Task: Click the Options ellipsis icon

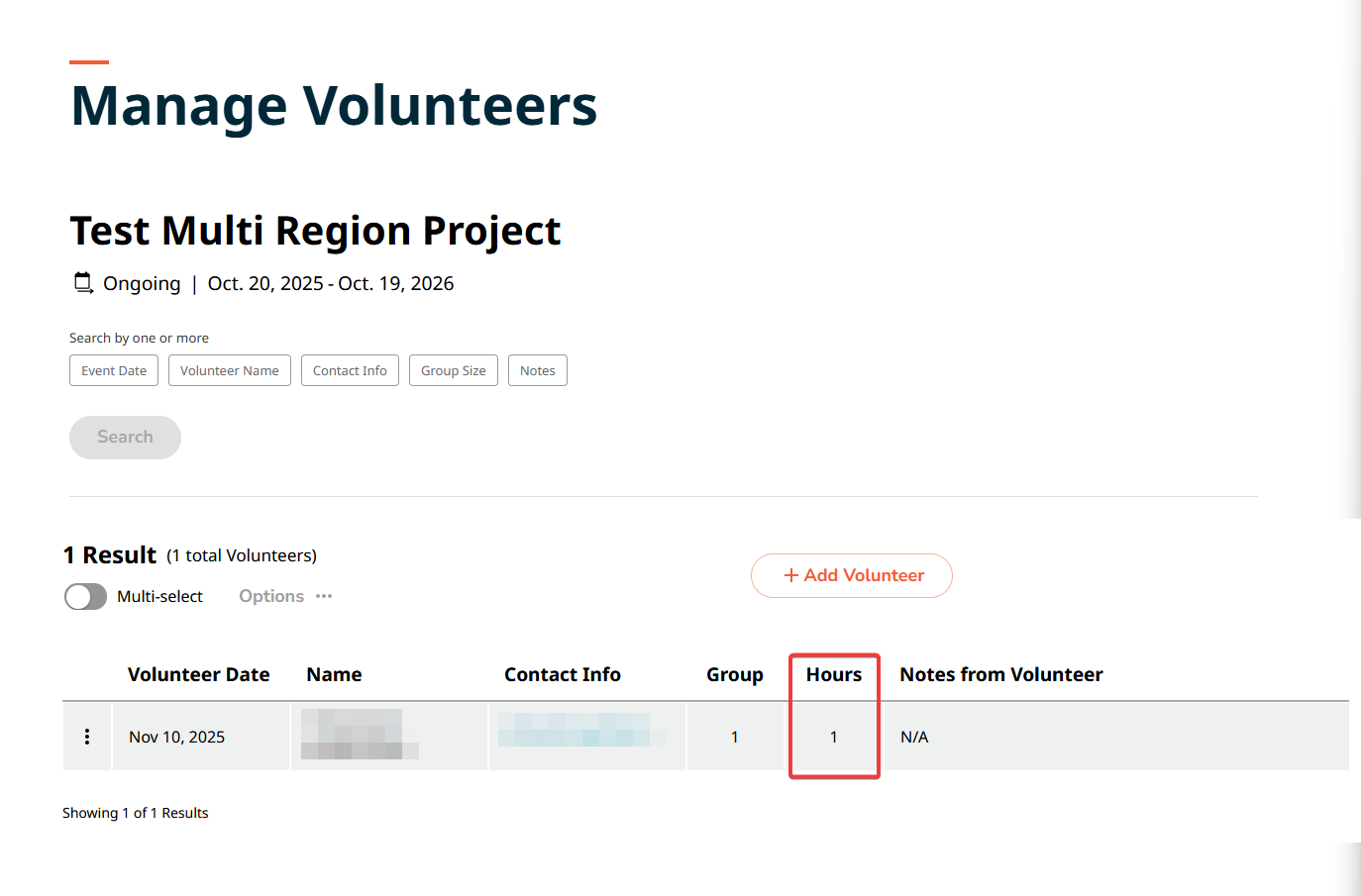Action: (324, 596)
